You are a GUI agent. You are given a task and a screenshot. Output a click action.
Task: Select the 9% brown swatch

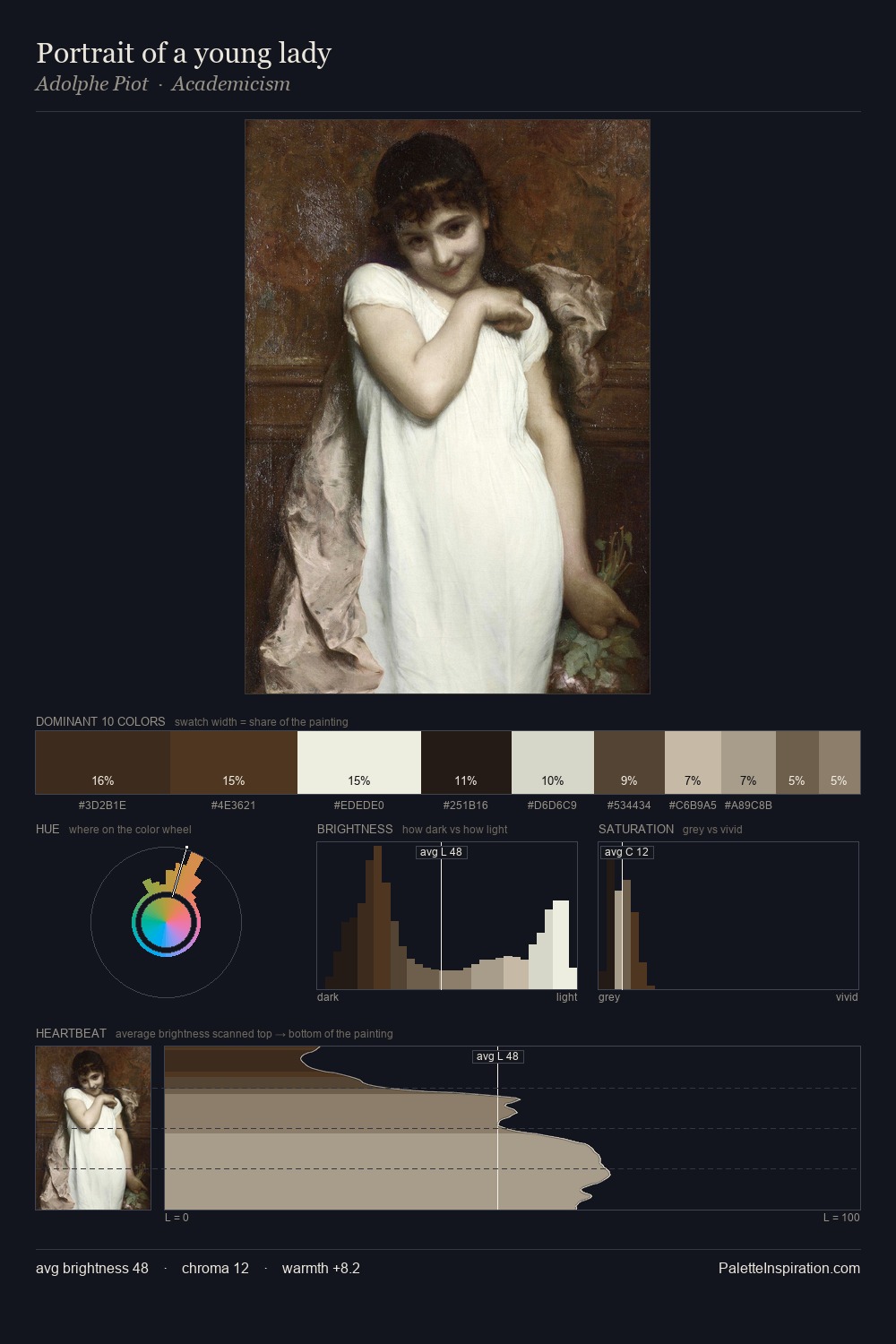629,762
